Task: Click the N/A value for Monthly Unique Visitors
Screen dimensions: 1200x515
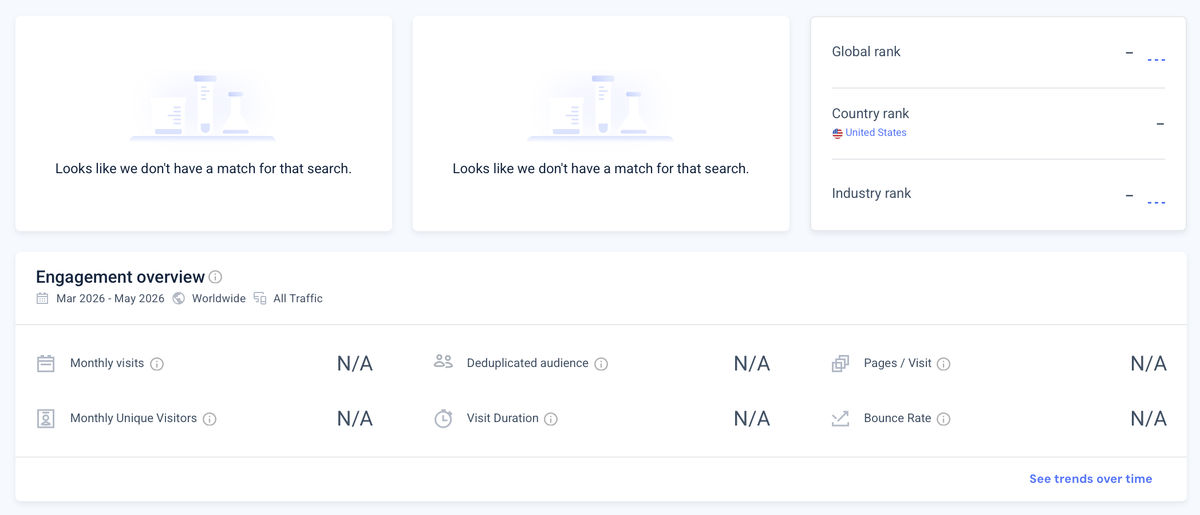Action: pyautogui.click(x=355, y=419)
